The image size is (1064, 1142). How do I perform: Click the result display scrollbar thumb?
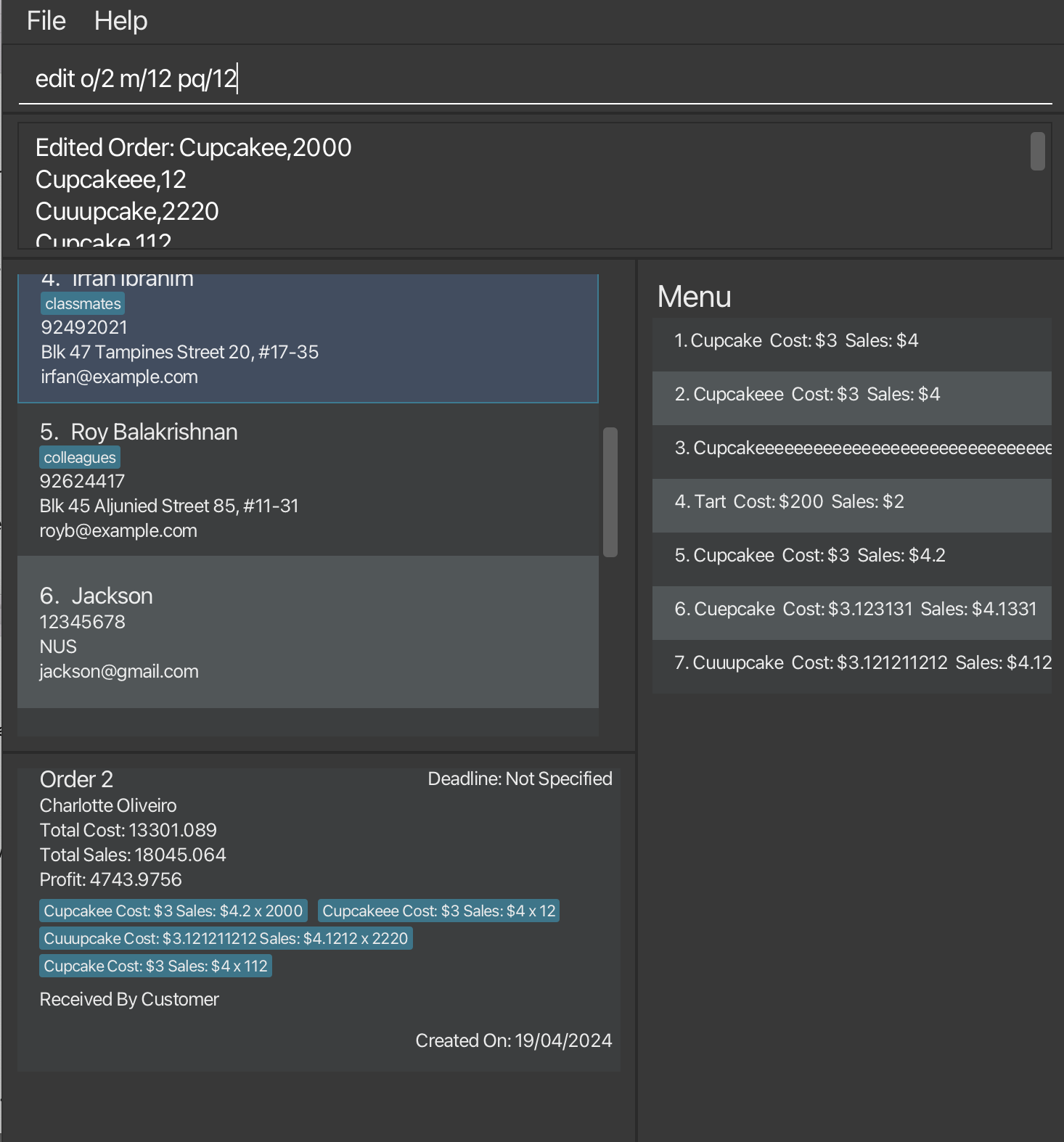coord(1037,151)
